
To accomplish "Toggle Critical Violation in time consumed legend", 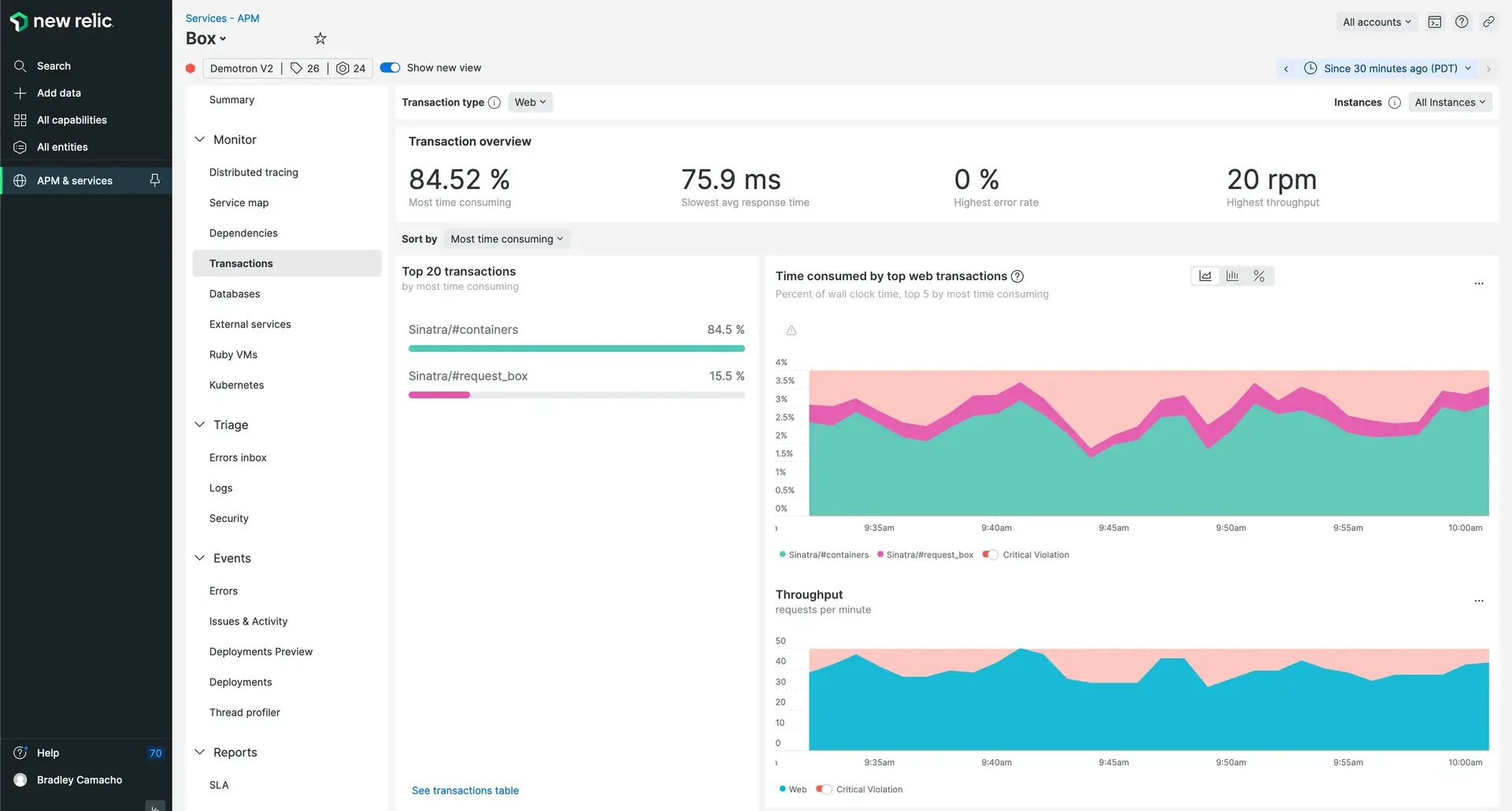I will point(991,555).
